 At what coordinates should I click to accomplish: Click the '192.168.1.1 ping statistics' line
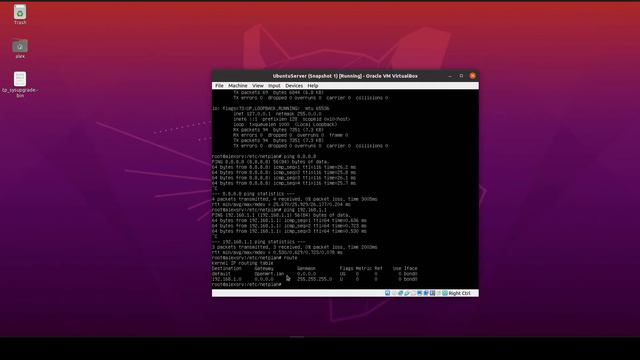pyautogui.click(x=259, y=242)
